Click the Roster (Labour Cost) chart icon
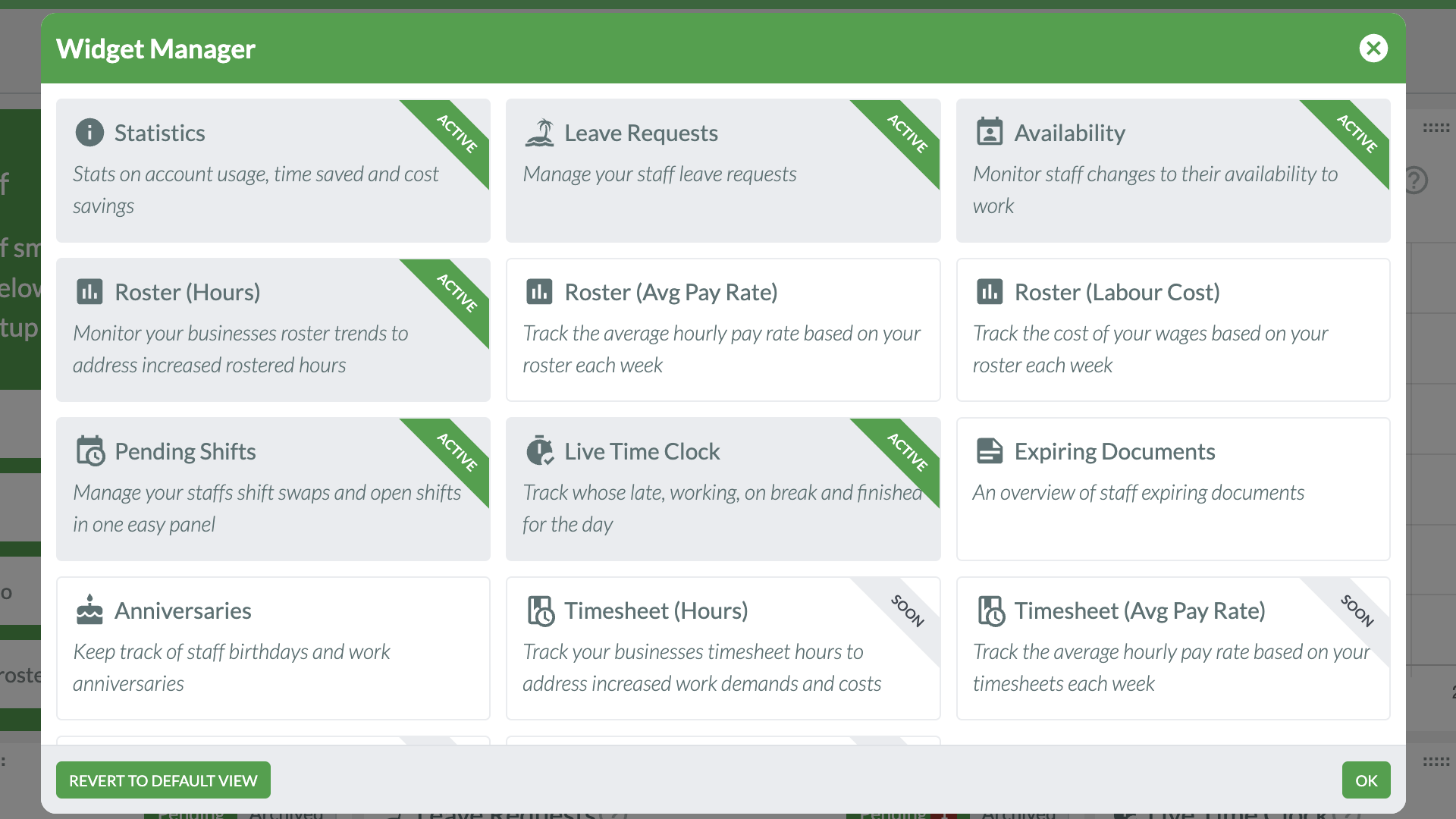The image size is (1456, 819). (990, 292)
